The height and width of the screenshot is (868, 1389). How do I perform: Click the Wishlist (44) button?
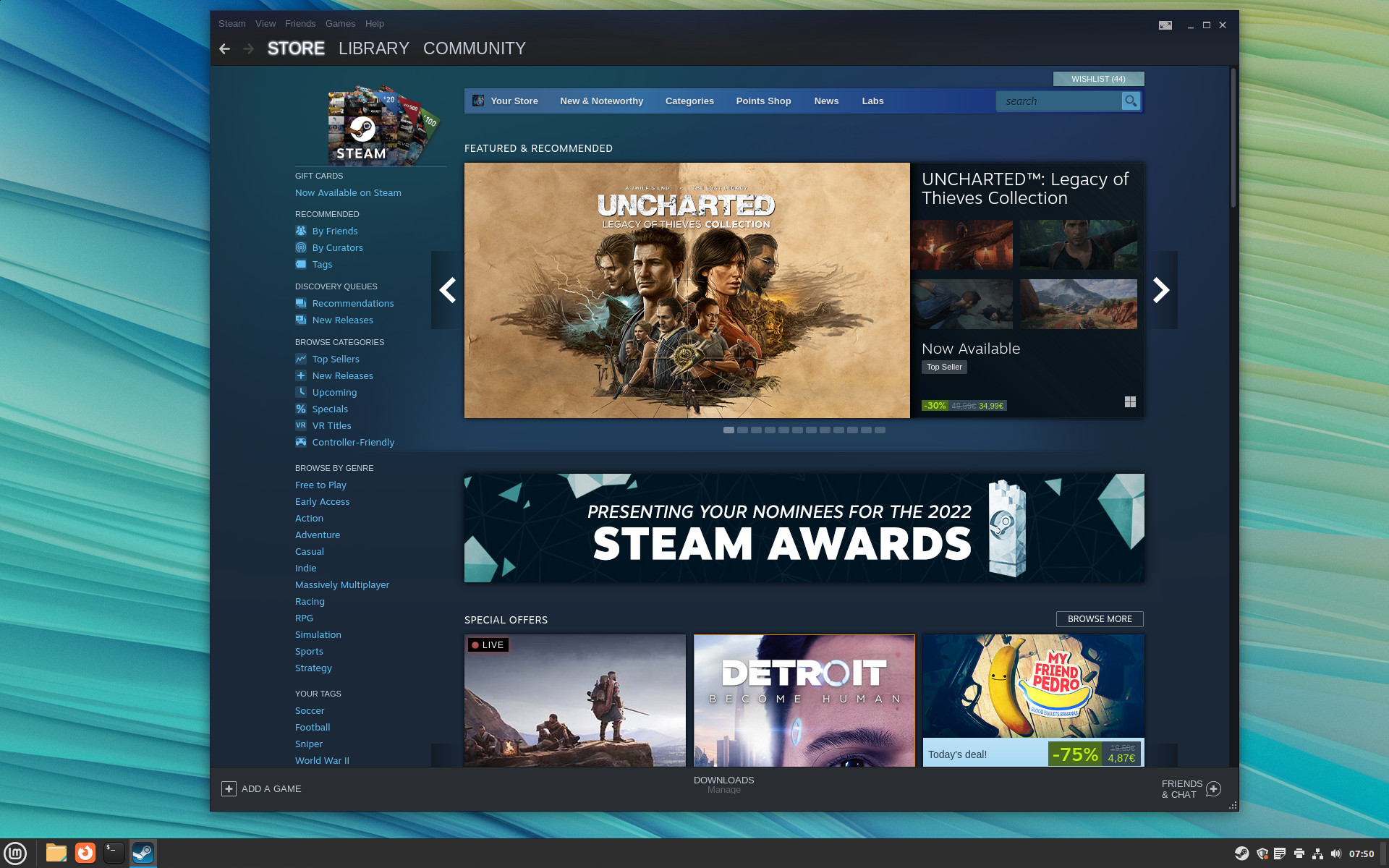[x=1097, y=79]
